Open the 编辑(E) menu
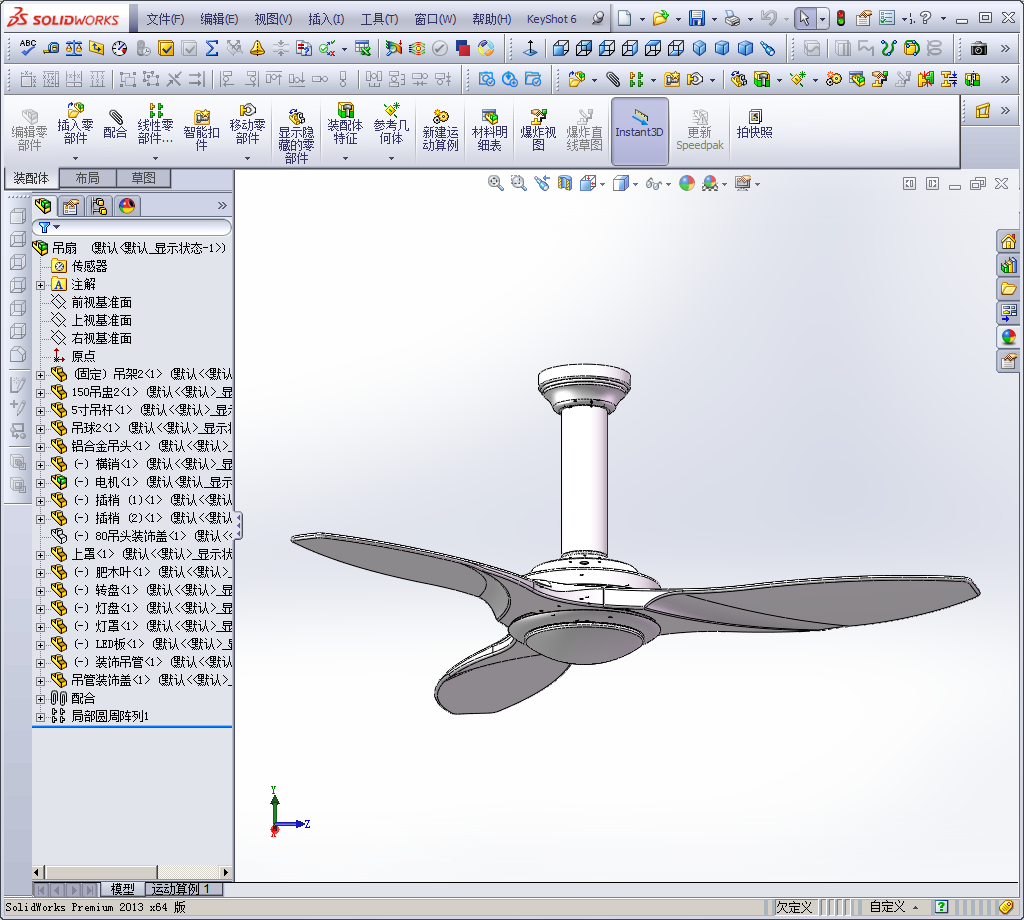The image size is (1024, 920). (219, 19)
